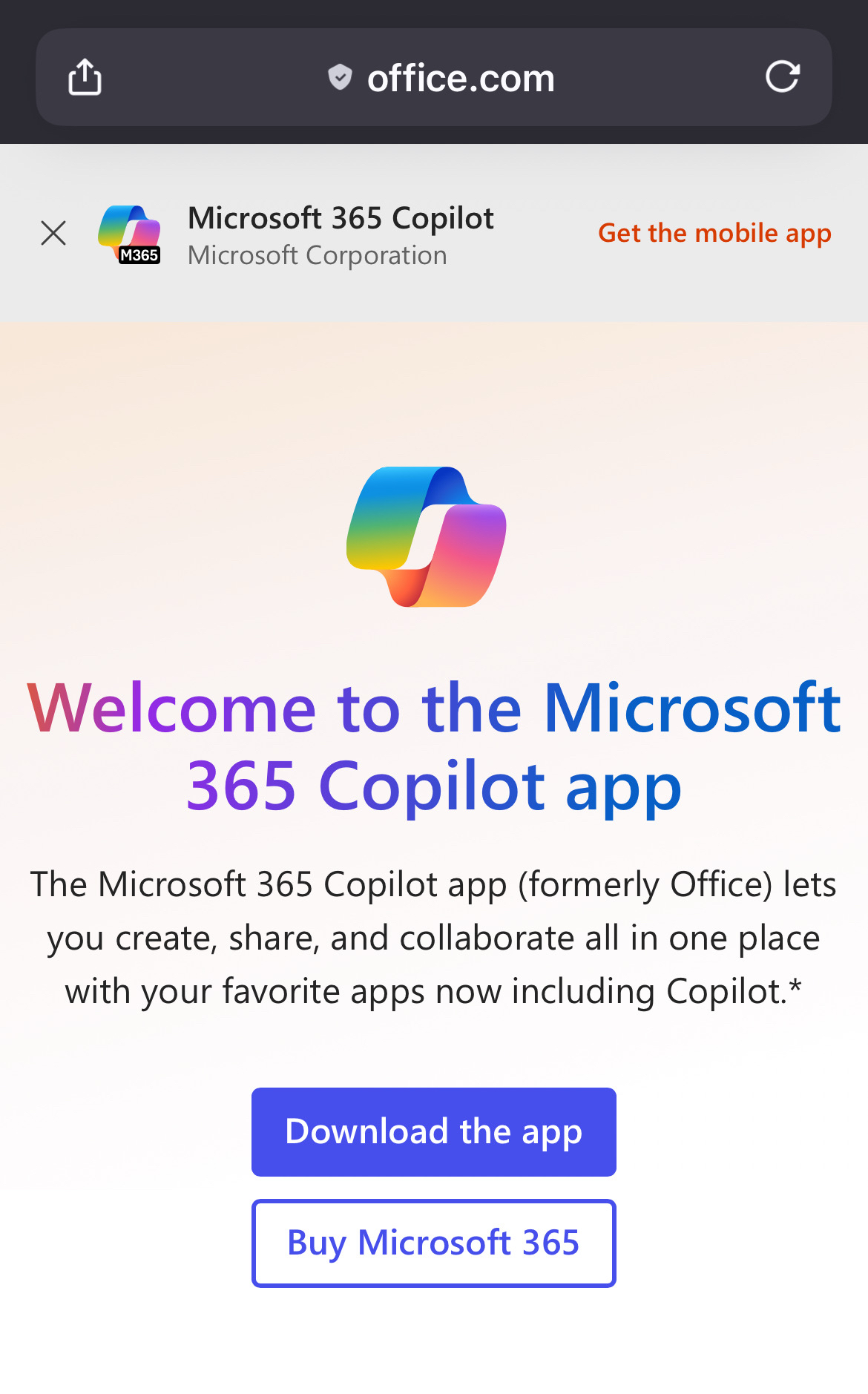Tap the "Microsoft 365 Copilot" banner title
The width and height of the screenshot is (868, 1394).
click(341, 218)
